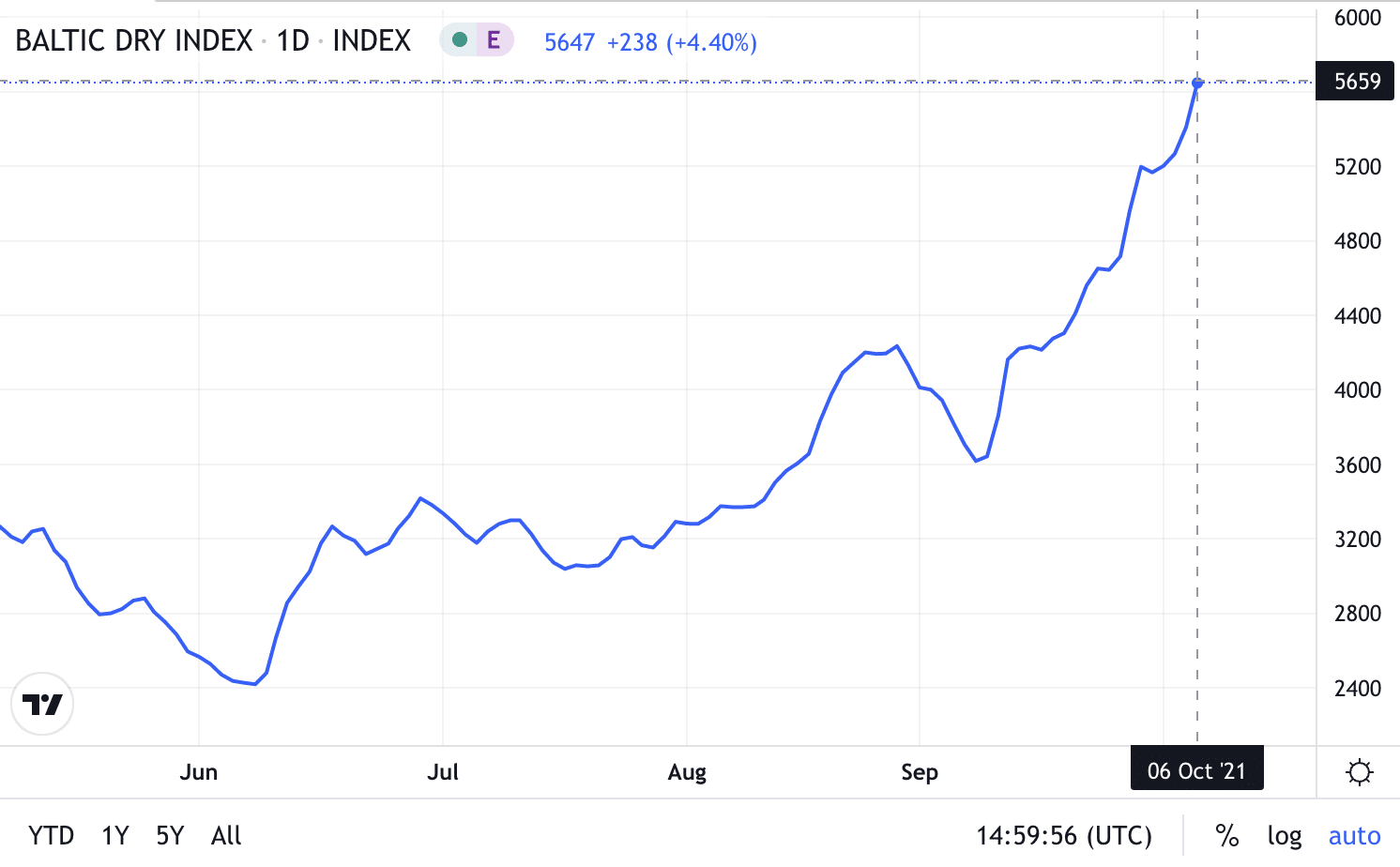Click the INDEX exchange label

click(x=372, y=40)
